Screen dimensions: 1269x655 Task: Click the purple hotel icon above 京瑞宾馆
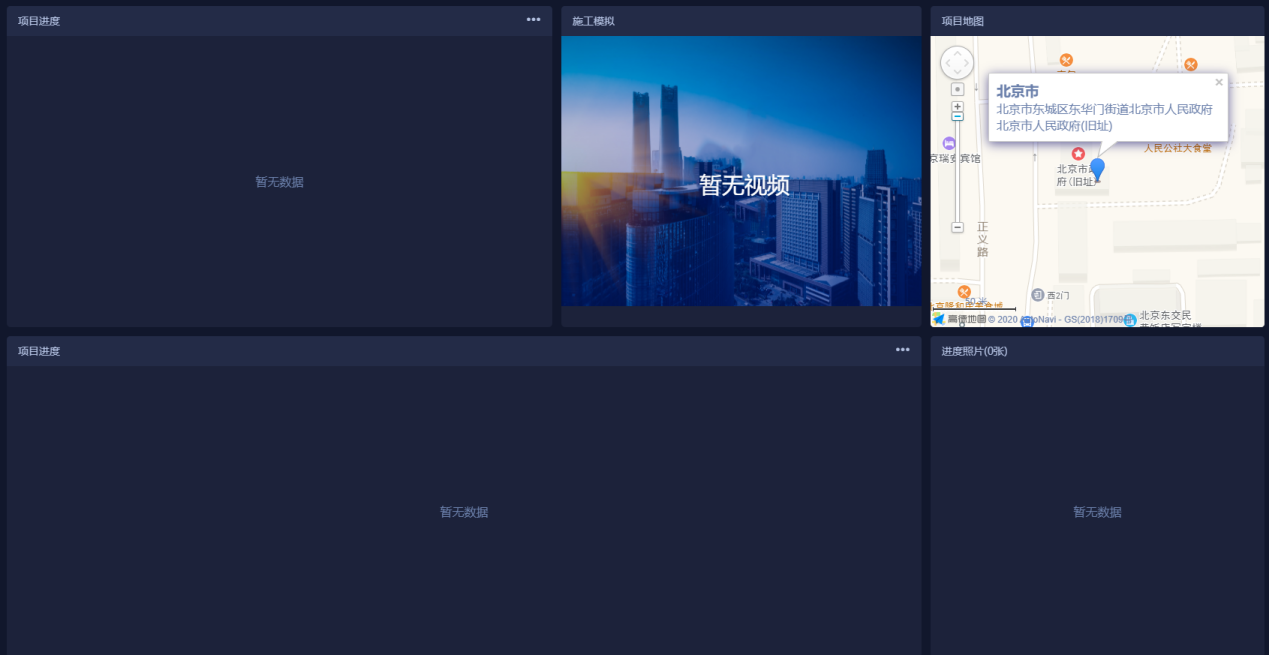tap(949, 143)
